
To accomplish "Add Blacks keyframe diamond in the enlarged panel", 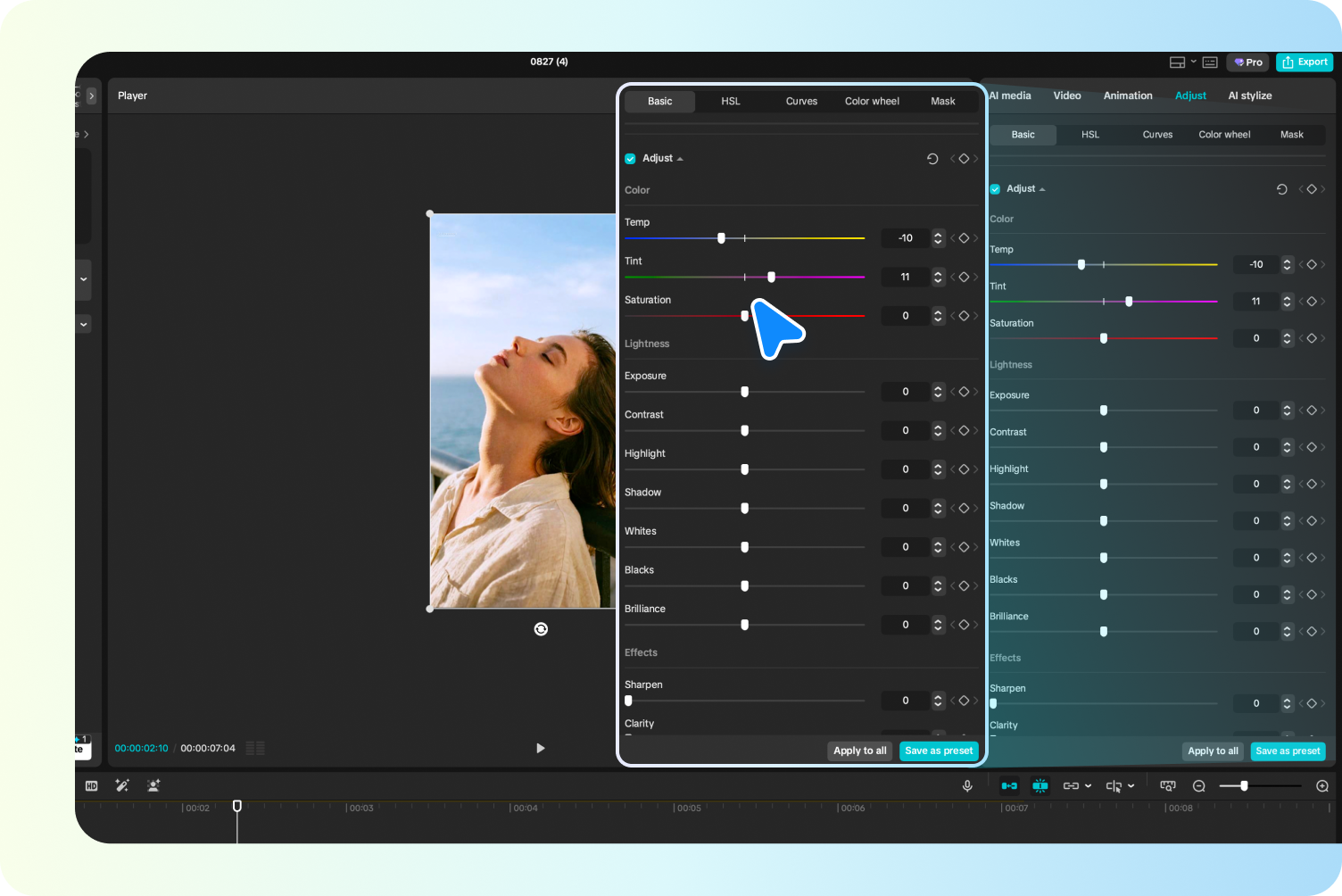I will (x=964, y=586).
